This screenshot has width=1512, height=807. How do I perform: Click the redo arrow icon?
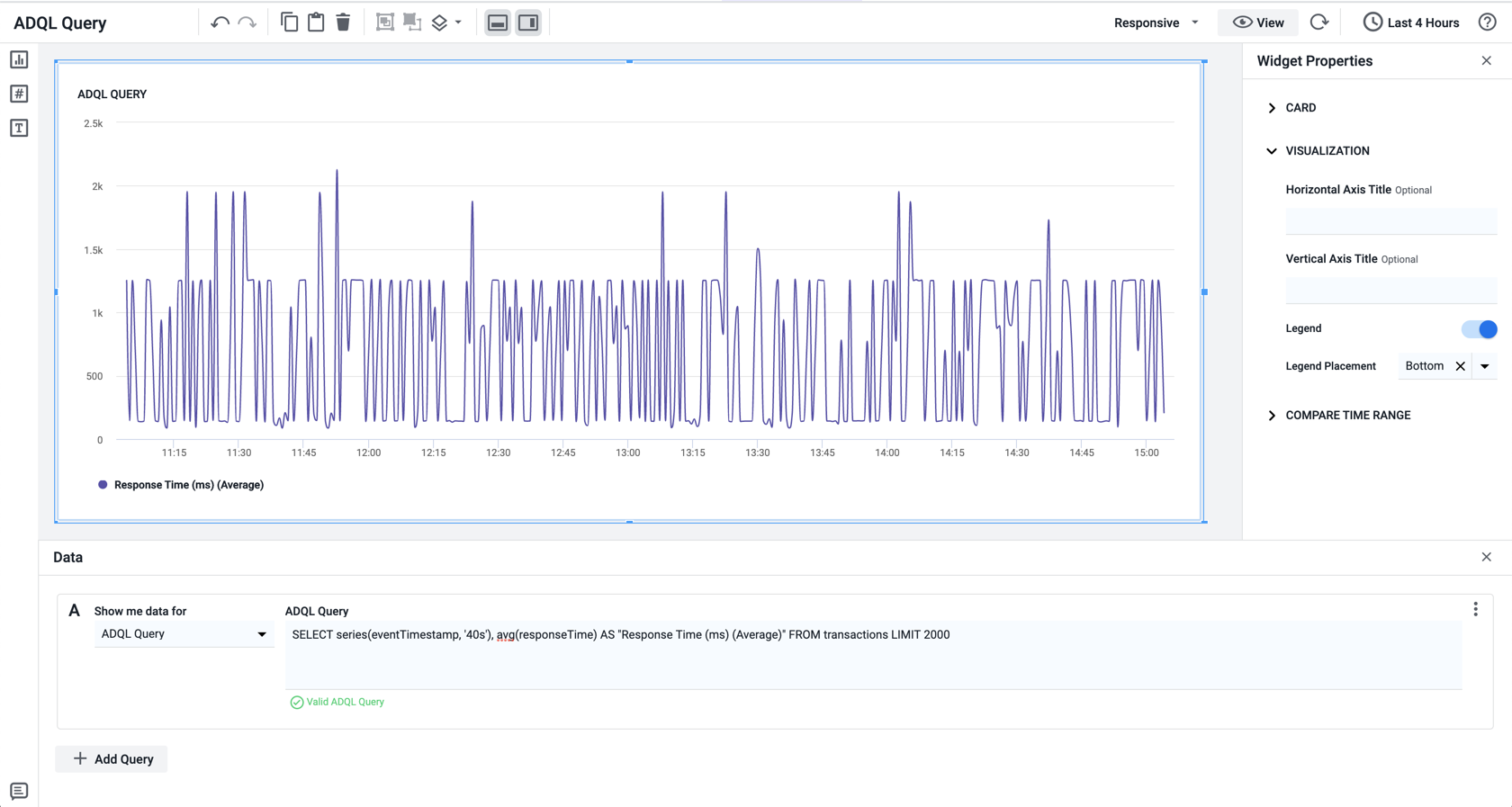point(247,22)
